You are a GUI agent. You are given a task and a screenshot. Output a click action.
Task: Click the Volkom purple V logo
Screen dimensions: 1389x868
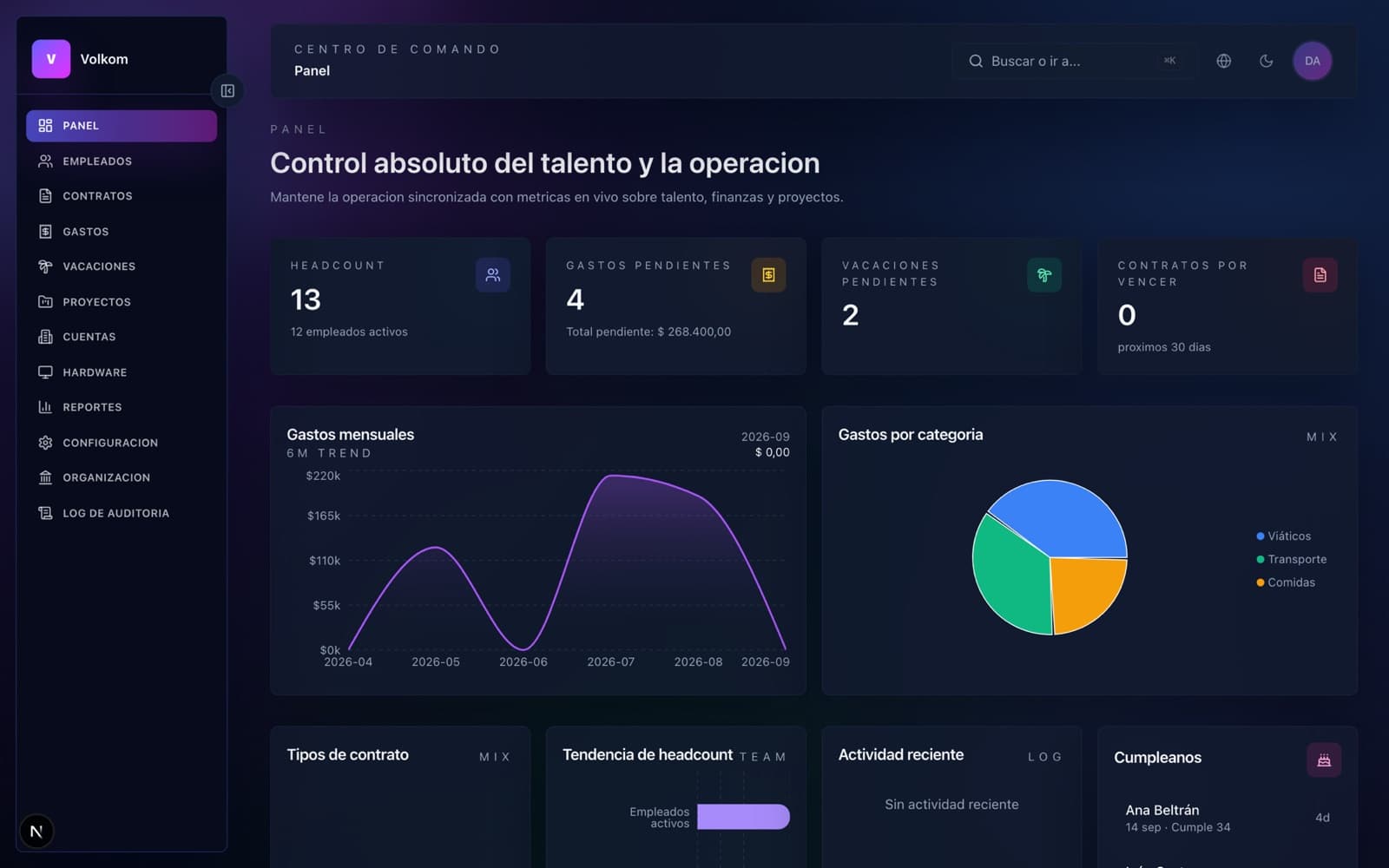point(51,59)
